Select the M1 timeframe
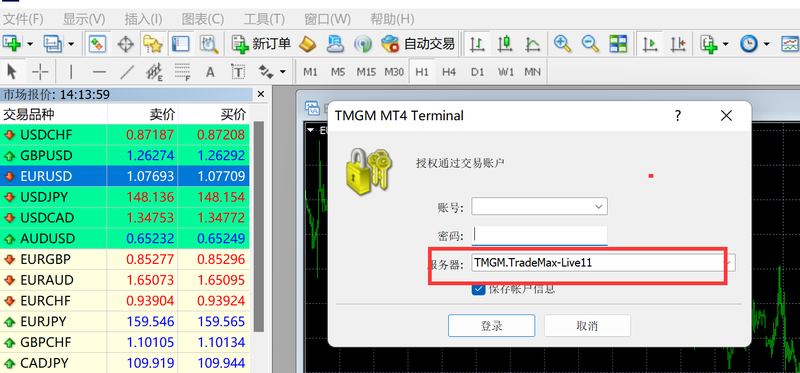This screenshot has width=800, height=373. tap(310, 72)
